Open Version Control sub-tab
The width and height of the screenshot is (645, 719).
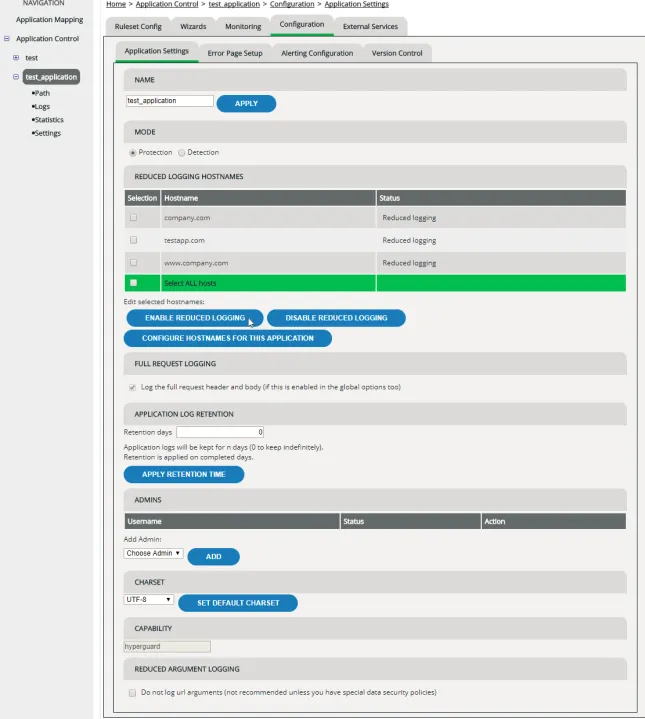click(397, 53)
